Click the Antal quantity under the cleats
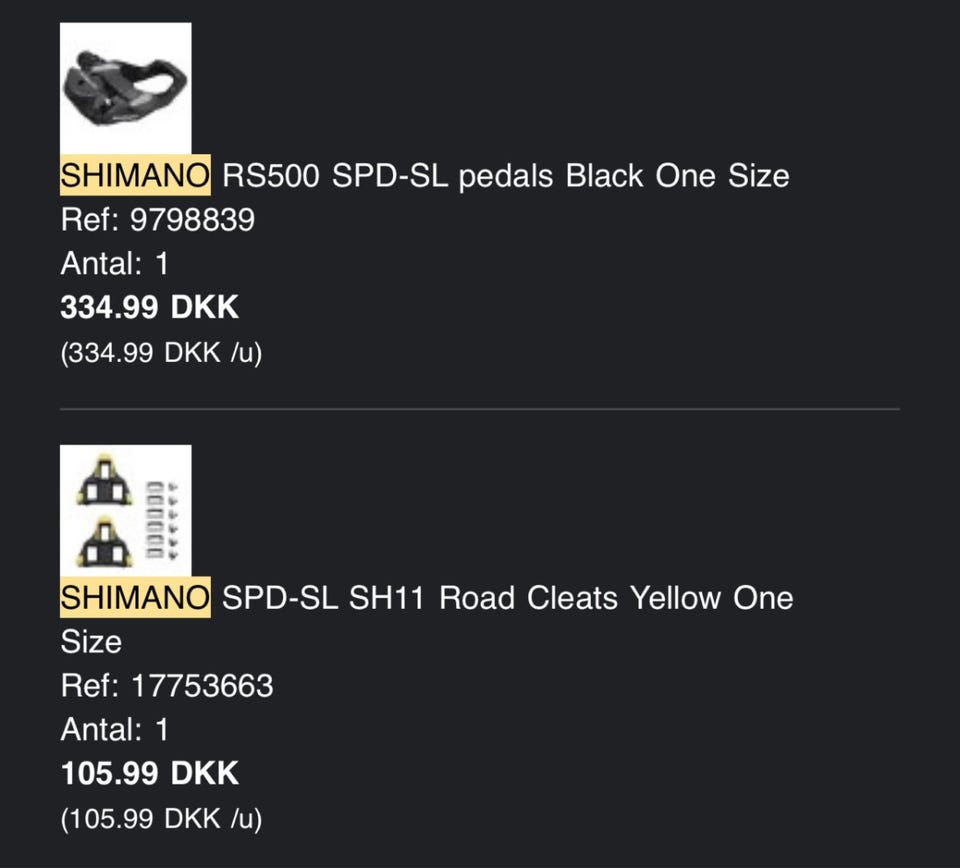The width and height of the screenshot is (960, 868). [115, 730]
